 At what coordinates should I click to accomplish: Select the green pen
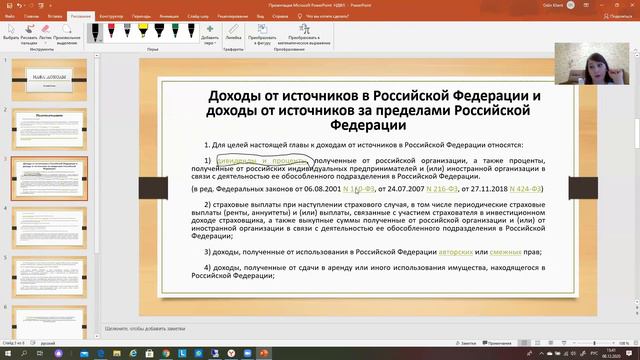pos(175,31)
